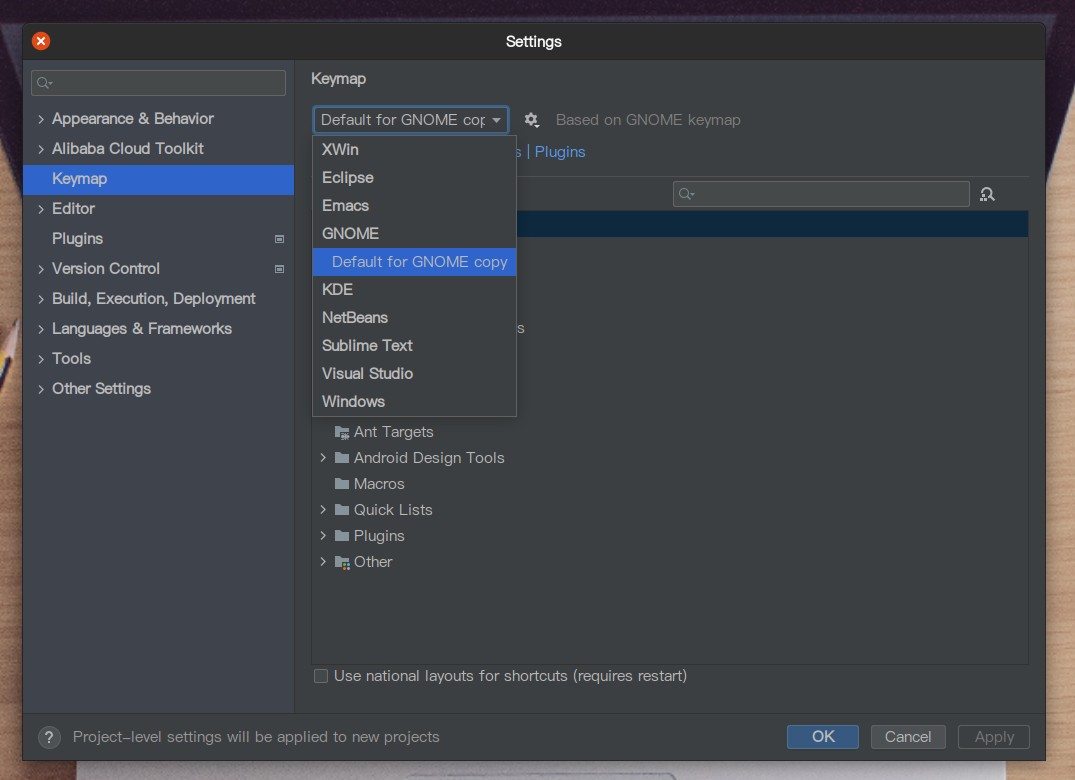Focus the keymap actions search field
Image resolution: width=1075 pixels, height=780 pixels.
(x=821, y=195)
